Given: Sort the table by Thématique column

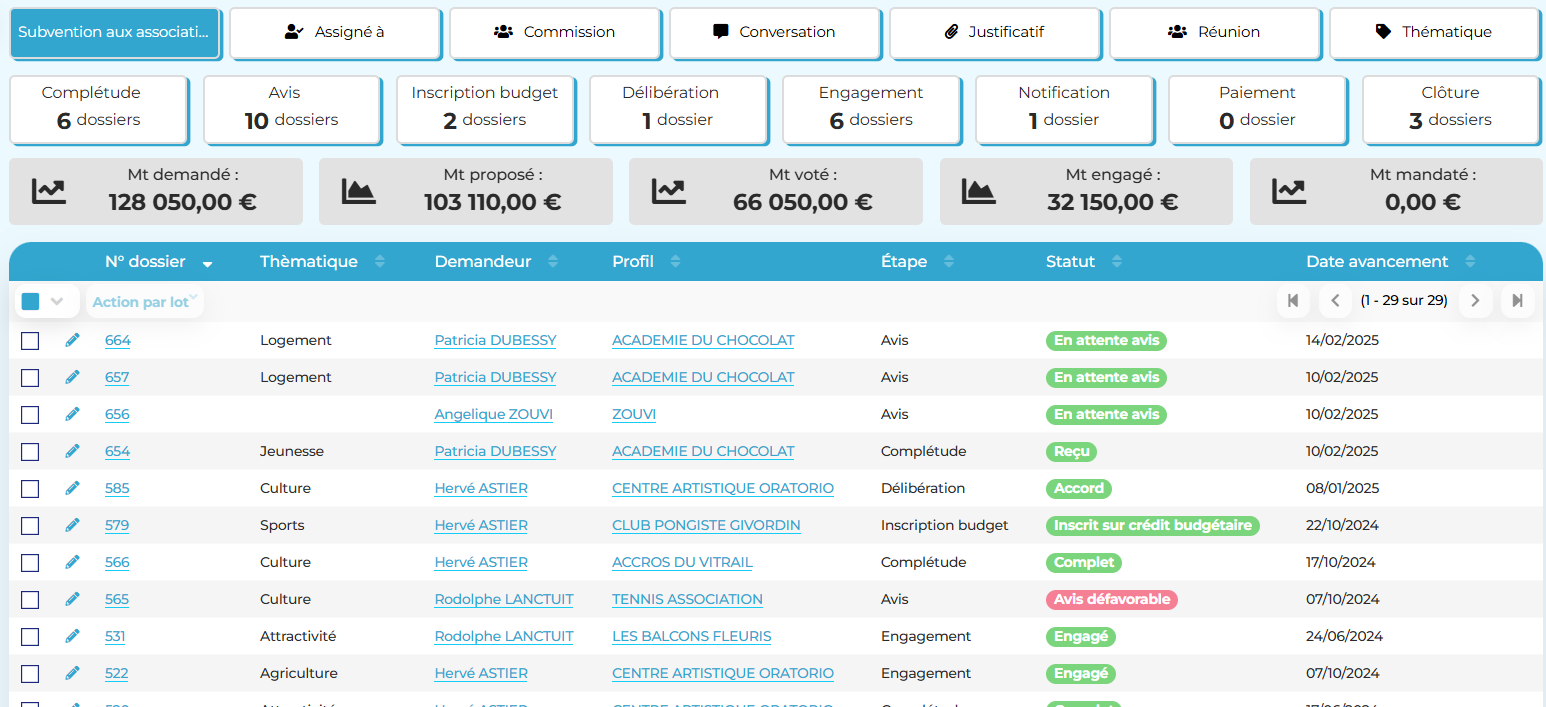Looking at the screenshot, I should (379, 262).
